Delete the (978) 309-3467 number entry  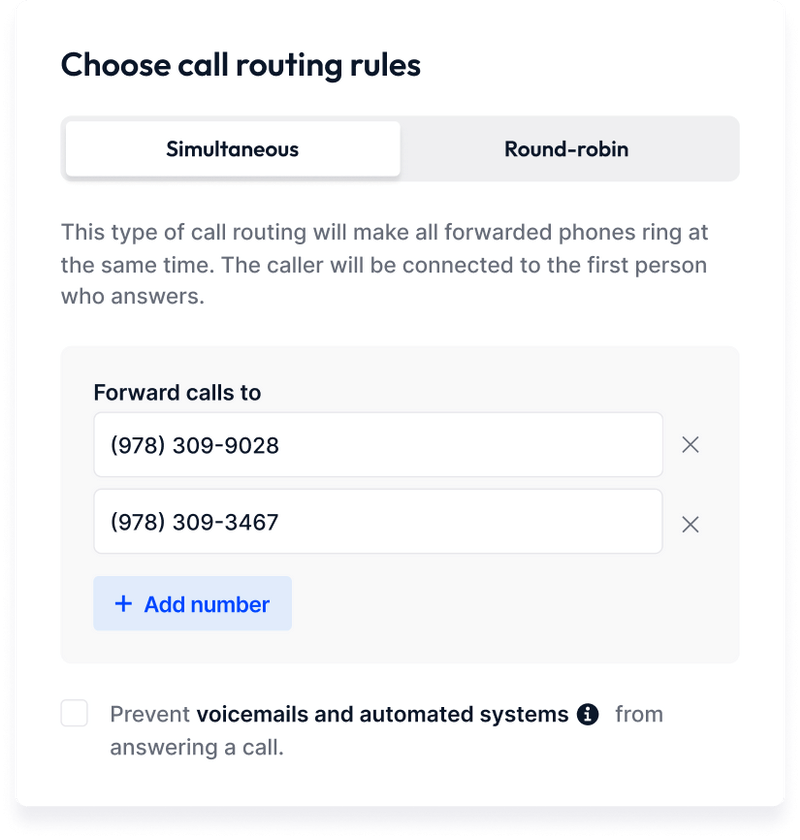(690, 523)
